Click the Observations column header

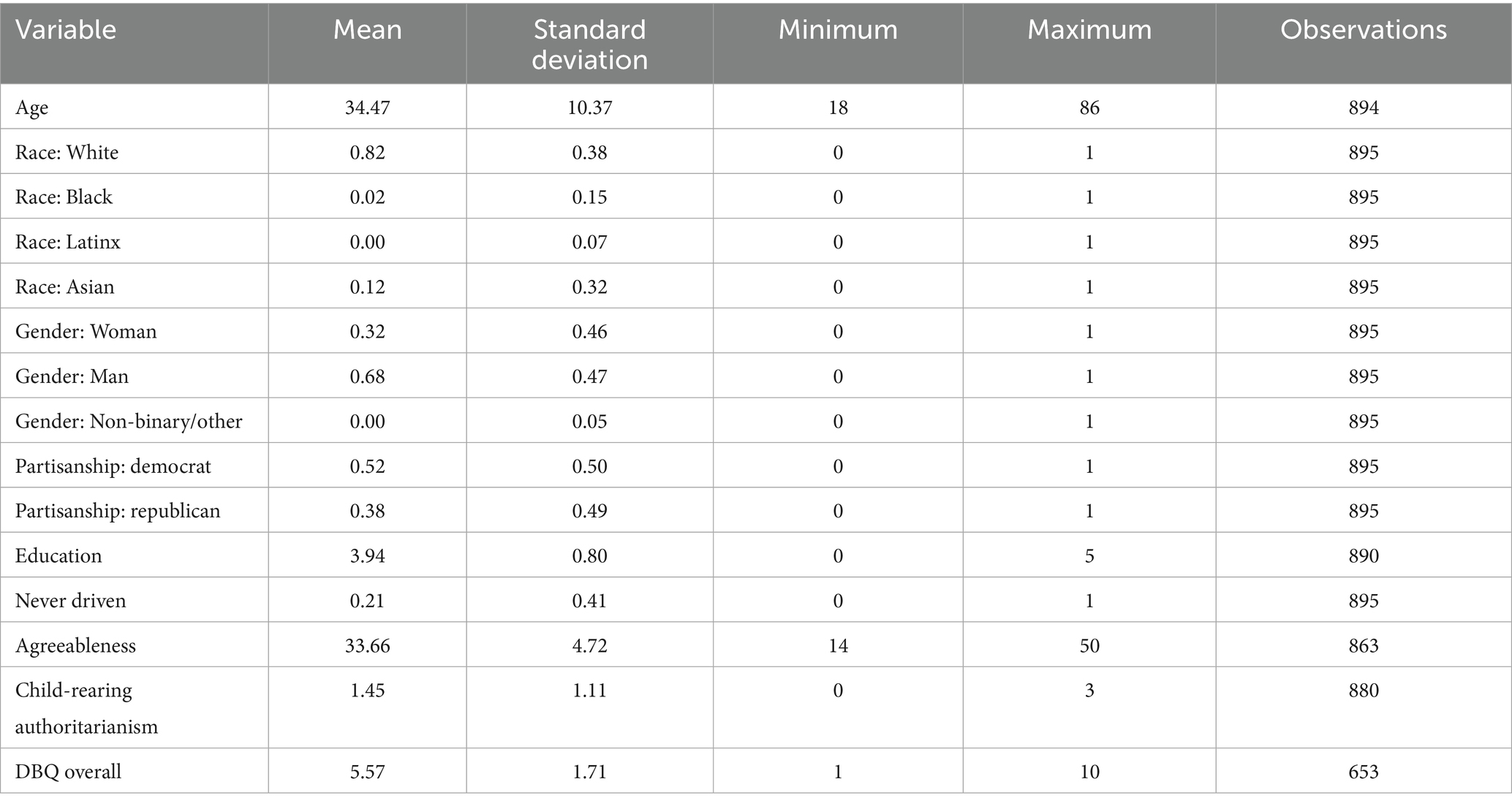(x=1364, y=30)
